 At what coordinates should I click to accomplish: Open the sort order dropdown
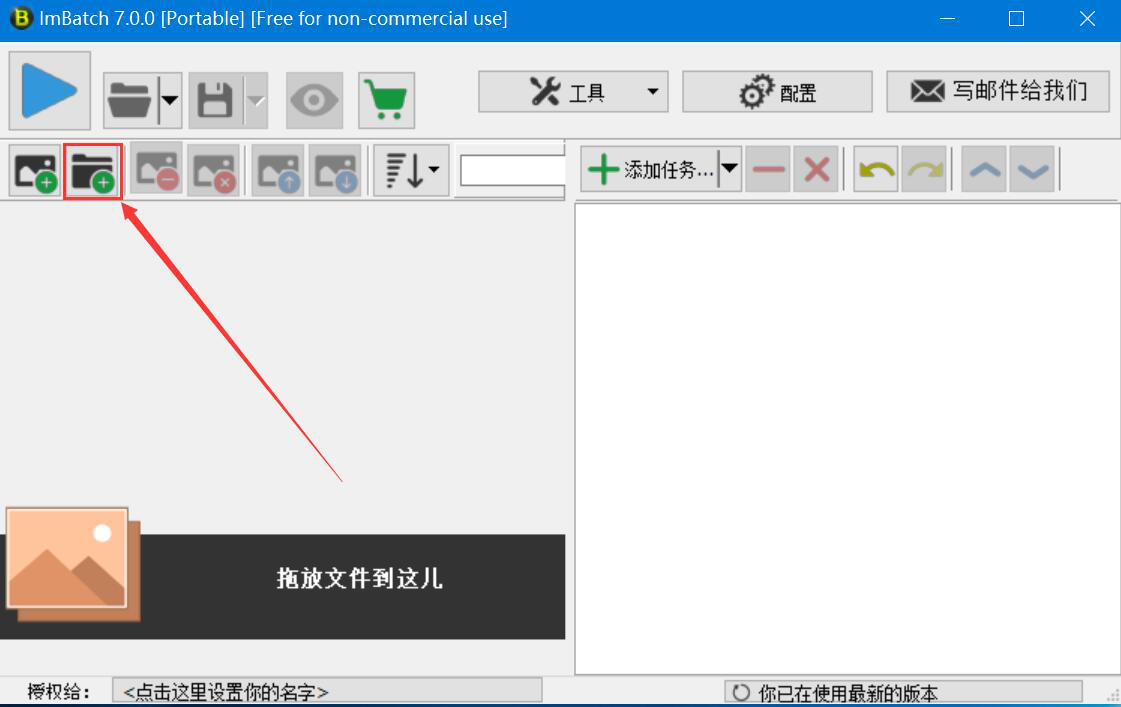tap(412, 171)
